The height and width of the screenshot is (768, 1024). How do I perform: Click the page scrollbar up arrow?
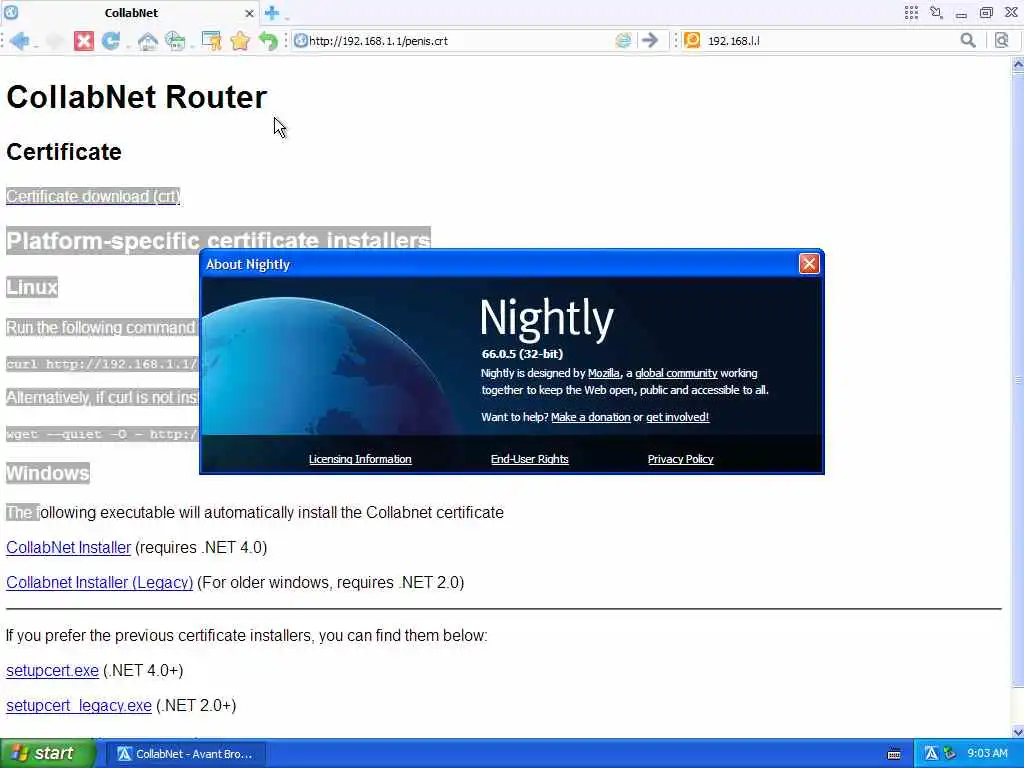tap(1017, 65)
